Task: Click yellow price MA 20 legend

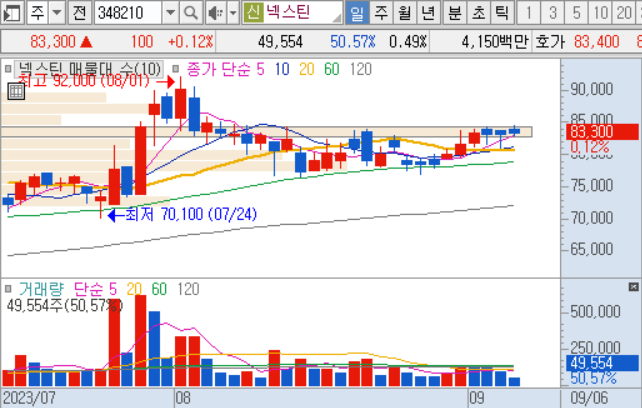Action: [307, 69]
